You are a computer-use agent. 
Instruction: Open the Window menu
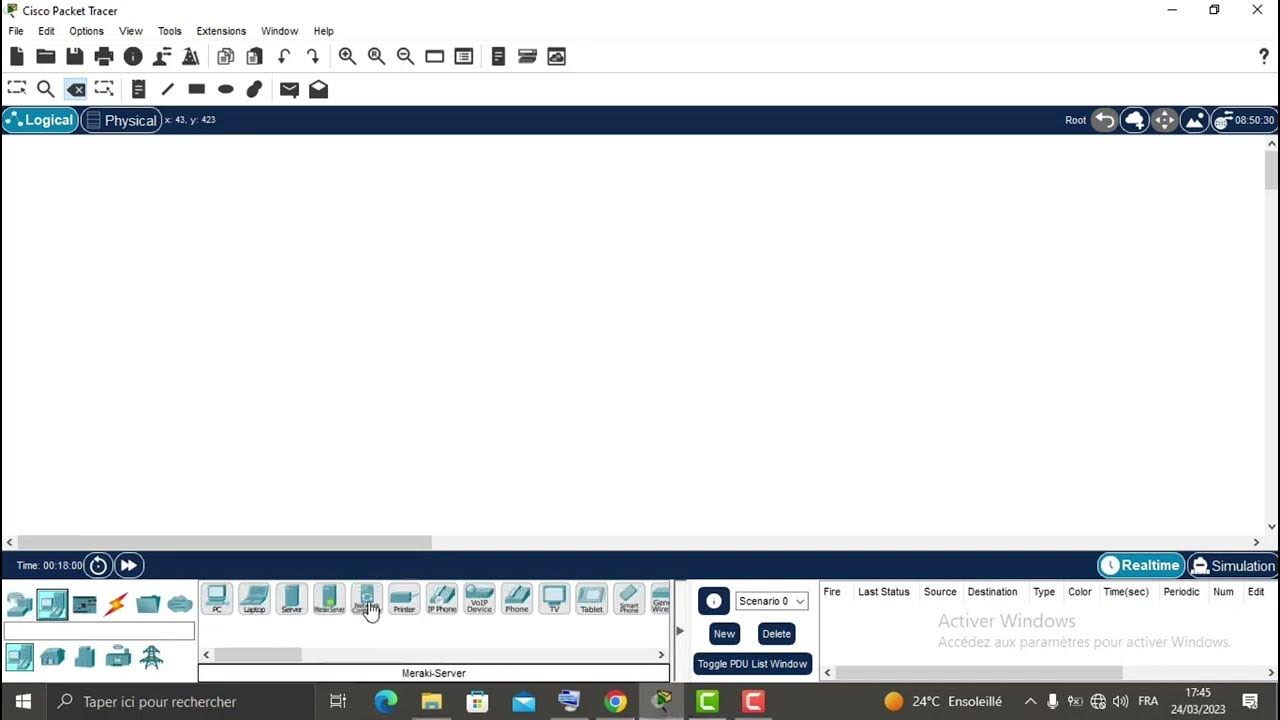click(x=279, y=31)
